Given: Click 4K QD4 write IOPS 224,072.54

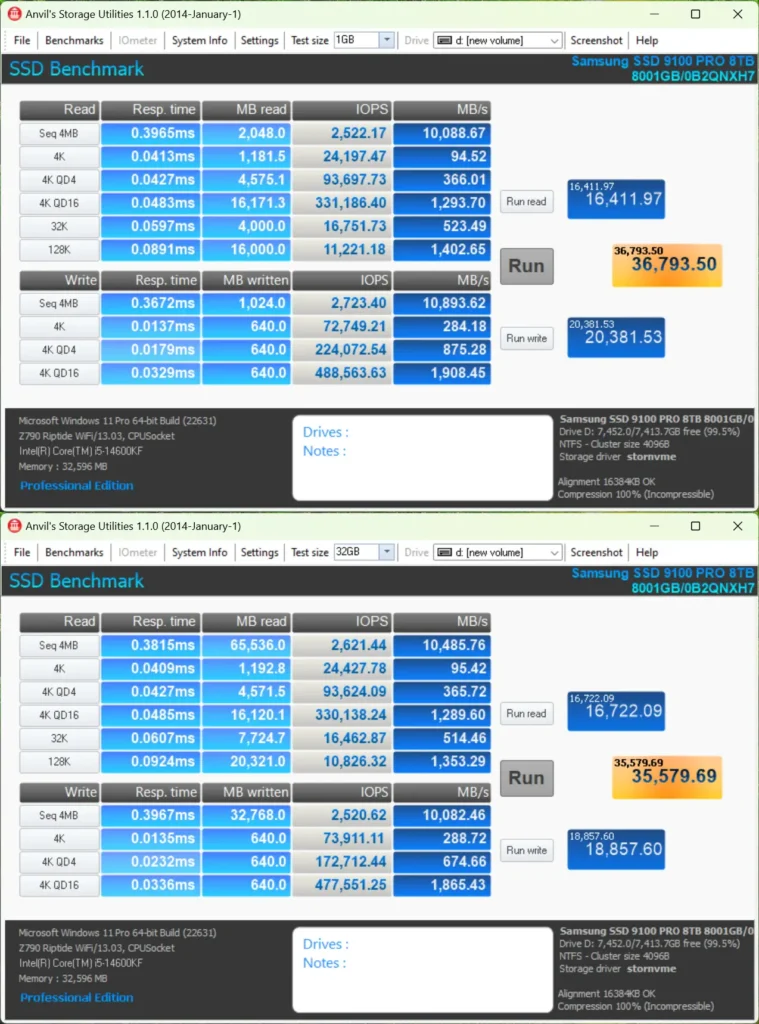Looking at the screenshot, I should click(x=342, y=350).
